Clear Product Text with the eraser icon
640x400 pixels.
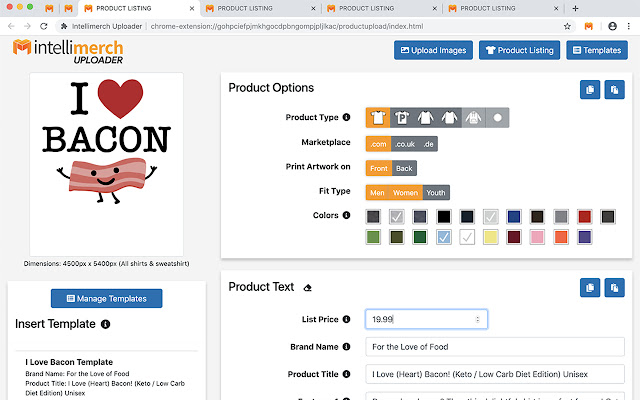pyautogui.click(x=308, y=288)
